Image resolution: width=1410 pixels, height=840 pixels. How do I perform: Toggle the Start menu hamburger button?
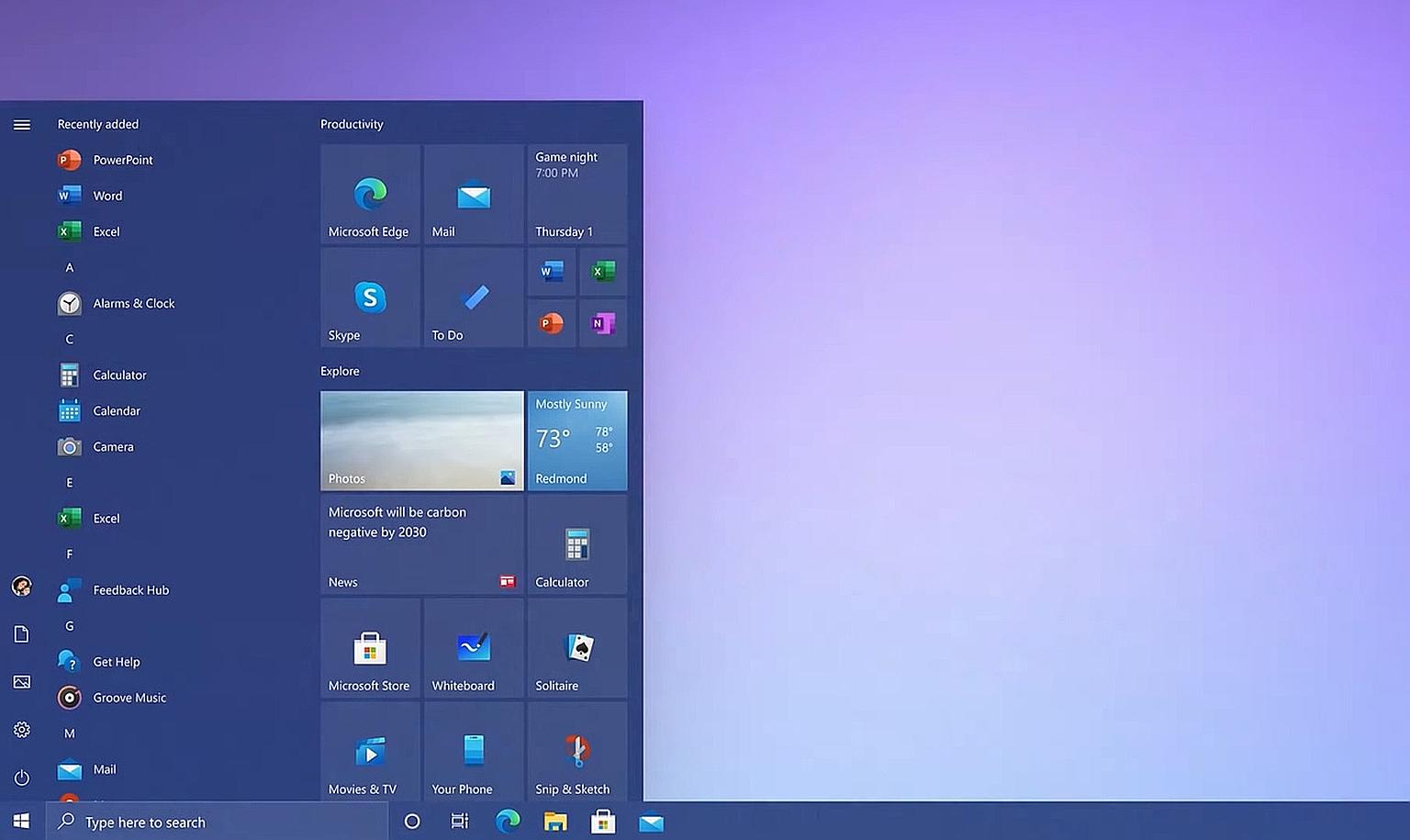[x=22, y=125]
